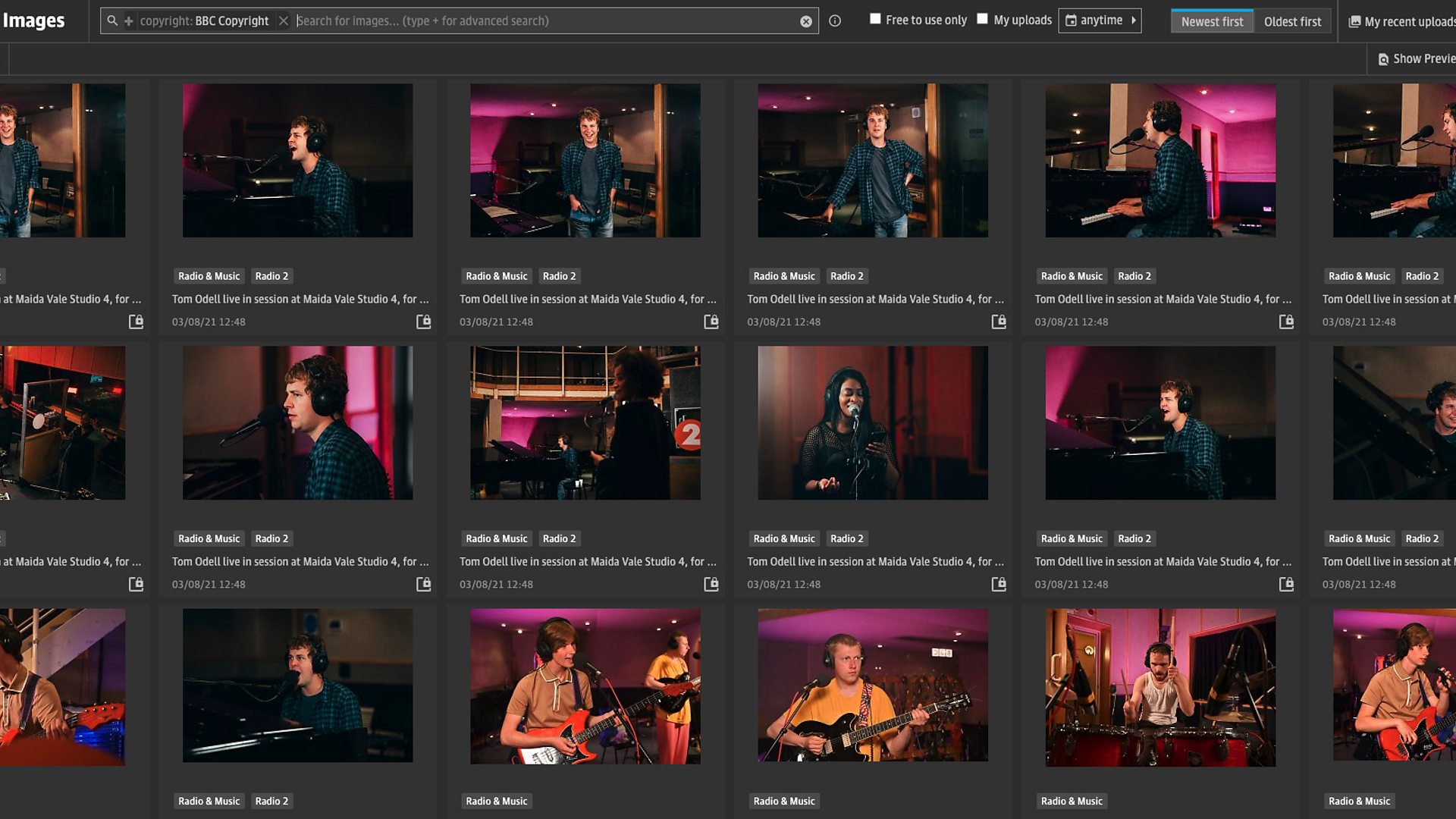The width and height of the screenshot is (1456, 819).
Task: Select the Newest first sort tab
Action: point(1211,21)
